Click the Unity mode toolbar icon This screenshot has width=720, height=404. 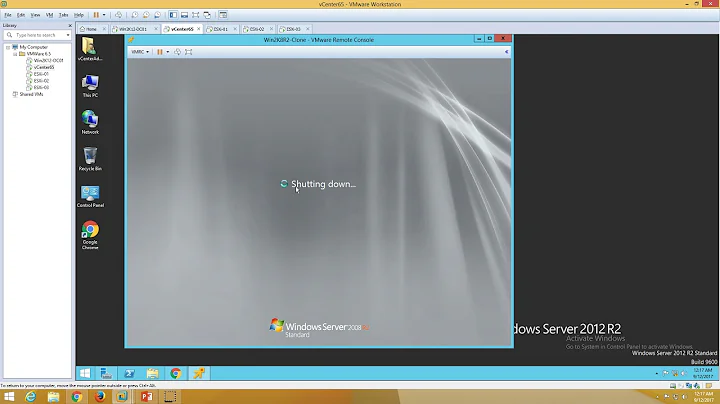pos(207,15)
